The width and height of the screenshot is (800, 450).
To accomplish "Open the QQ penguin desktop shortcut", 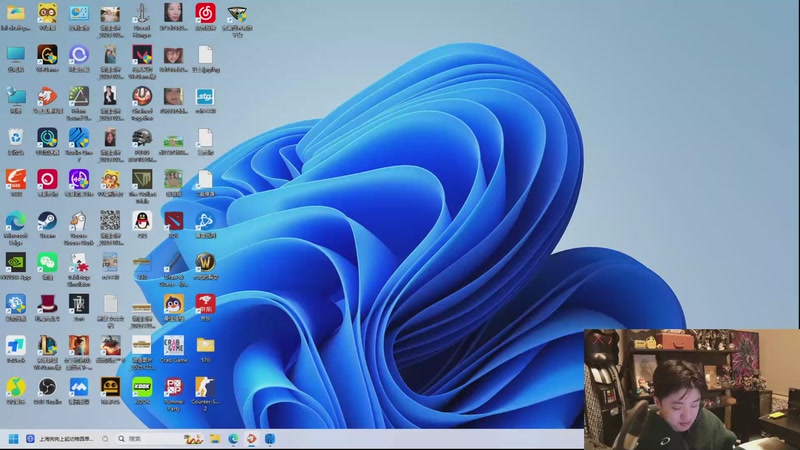I will pos(142,221).
